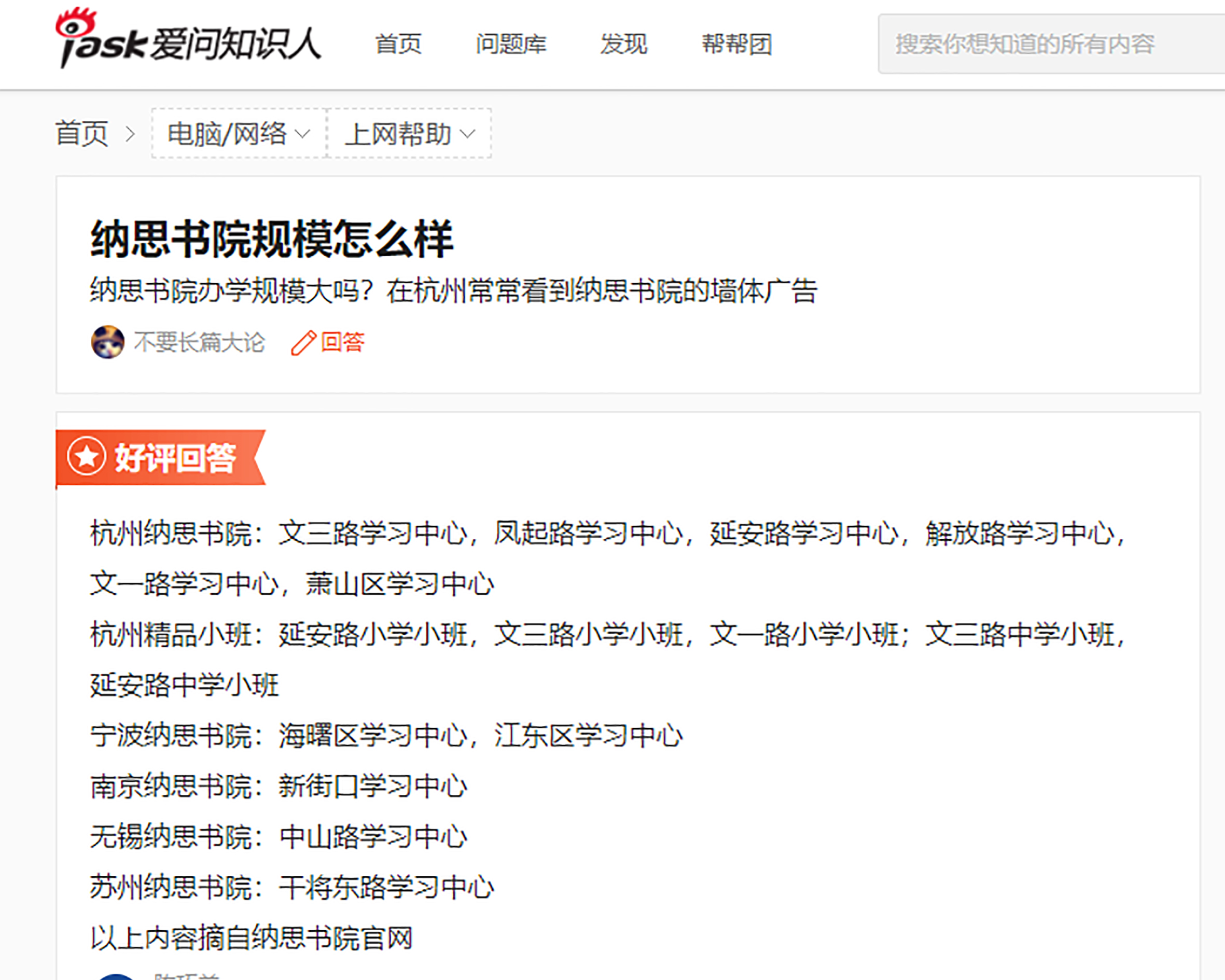Viewport: 1225px width, 980px height.
Task: Click the line 南京纳思书院：新街口学习中心
Action: [279, 786]
